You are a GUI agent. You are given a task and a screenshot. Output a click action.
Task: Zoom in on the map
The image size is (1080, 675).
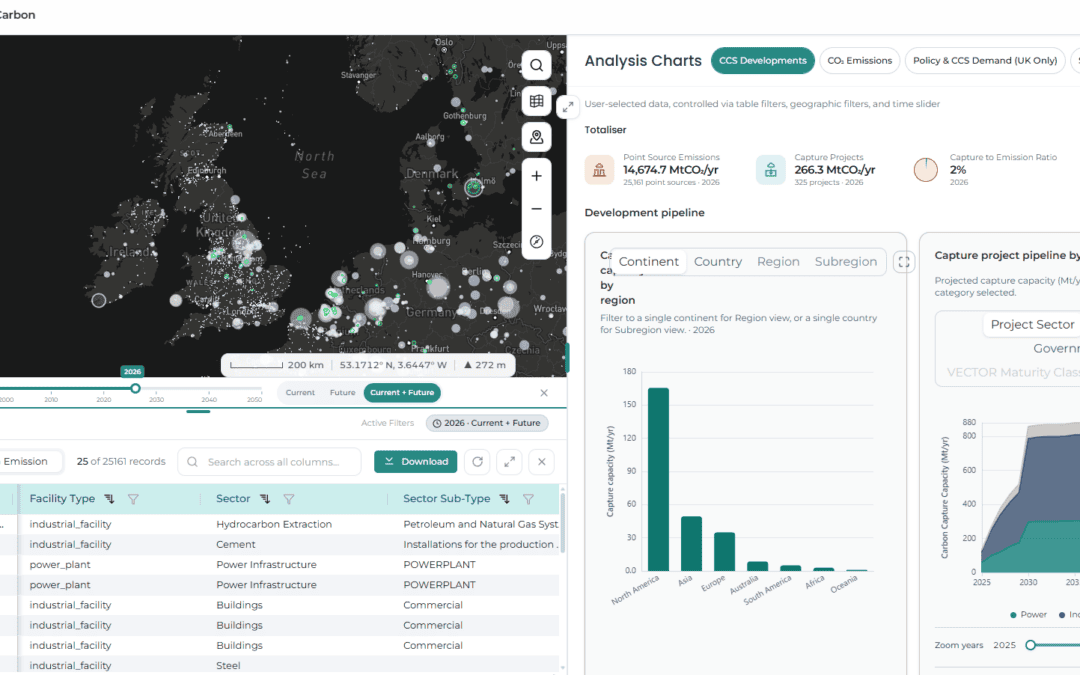537,176
